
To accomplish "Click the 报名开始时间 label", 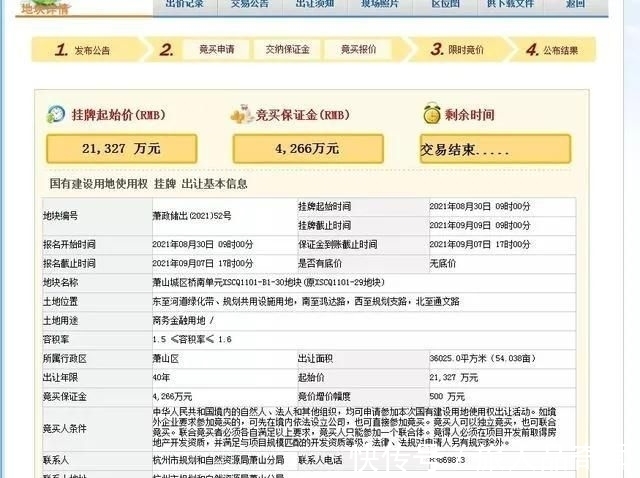I will (69, 245).
